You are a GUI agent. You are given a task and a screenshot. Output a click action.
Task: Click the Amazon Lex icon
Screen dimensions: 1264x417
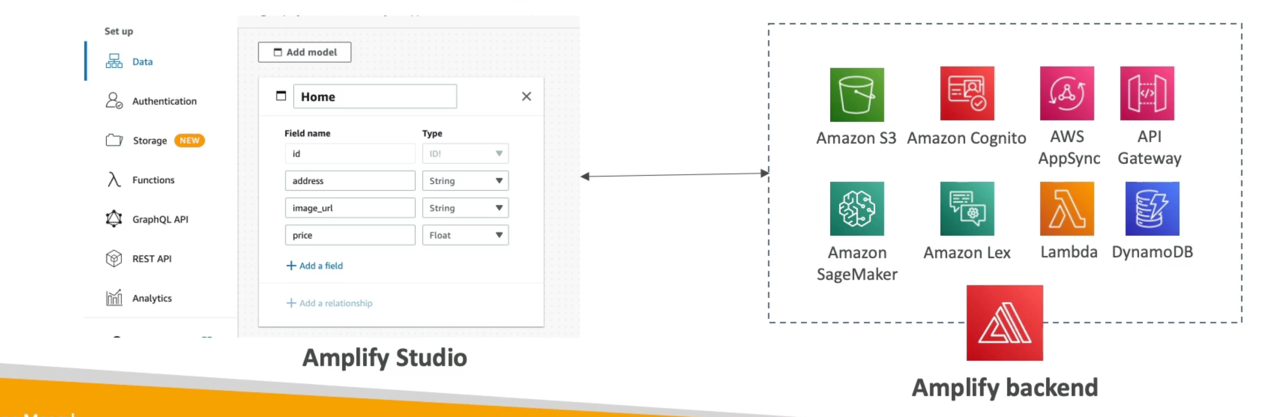(966, 208)
